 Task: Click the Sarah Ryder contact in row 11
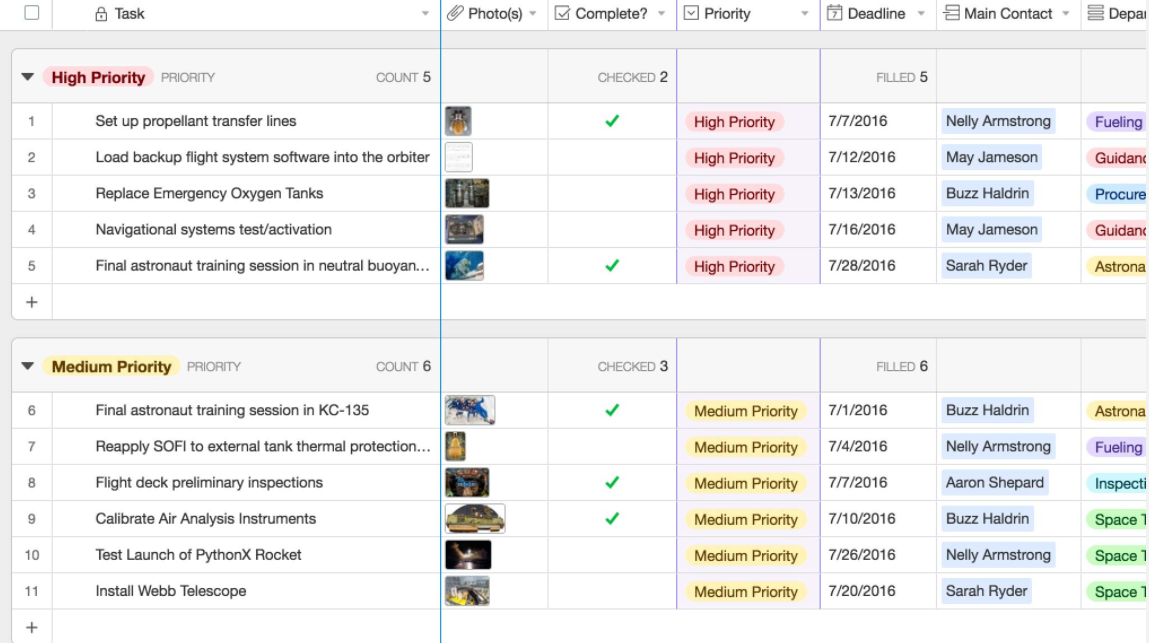pos(987,591)
